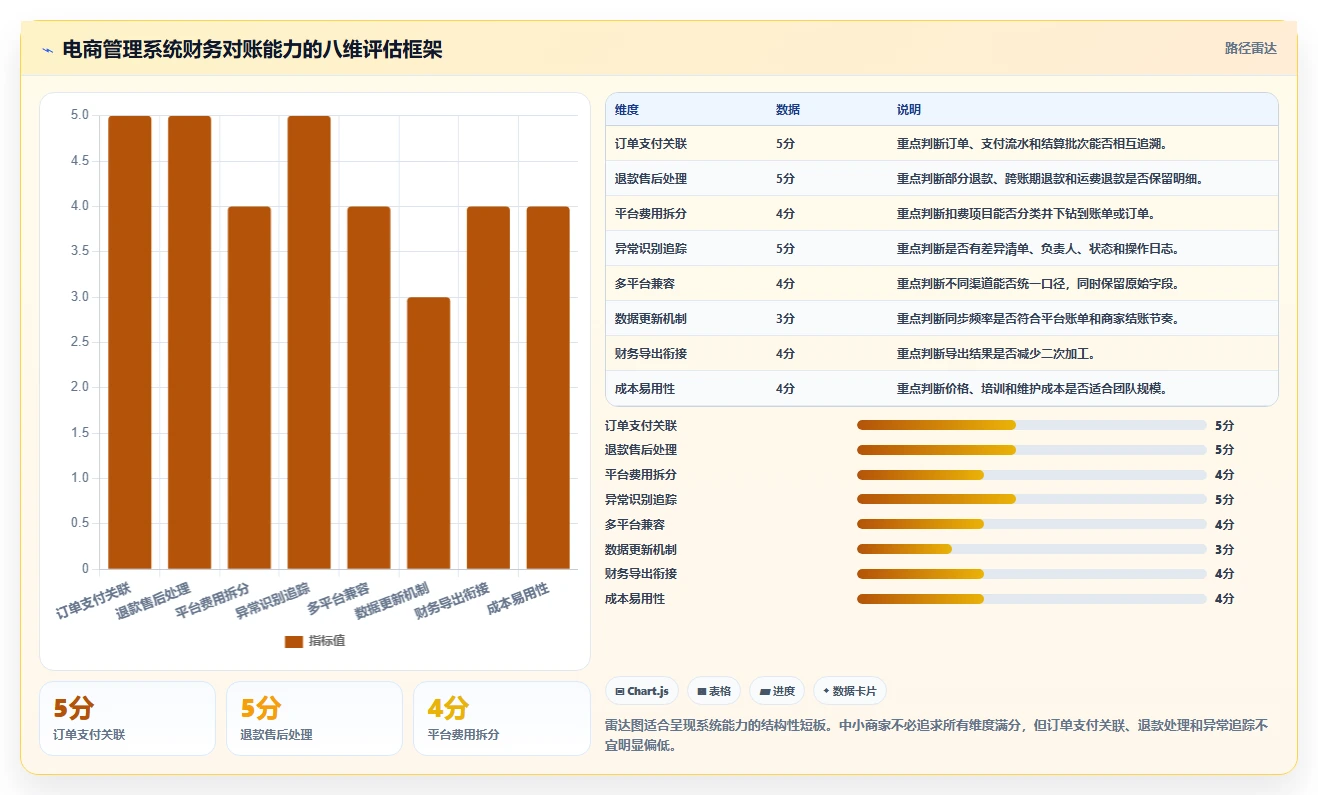Click the 订单支付关联 progress bar

[x=1032, y=425]
